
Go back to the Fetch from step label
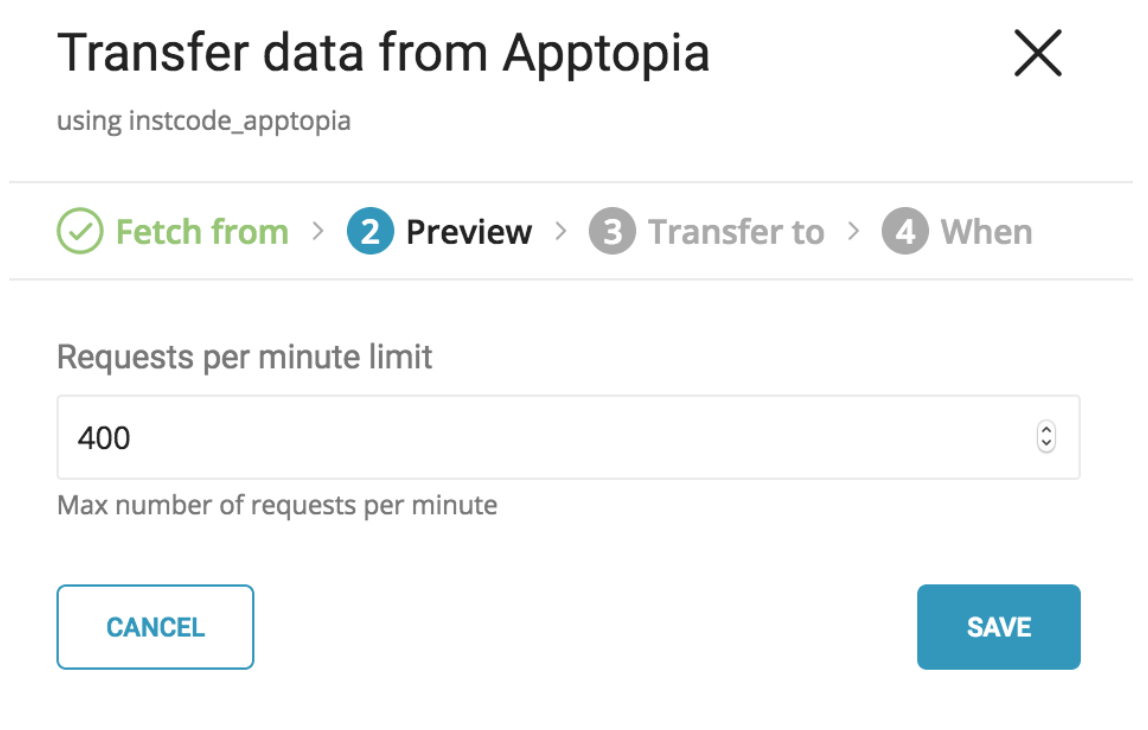pyautogui.click(x=202, y=232)
